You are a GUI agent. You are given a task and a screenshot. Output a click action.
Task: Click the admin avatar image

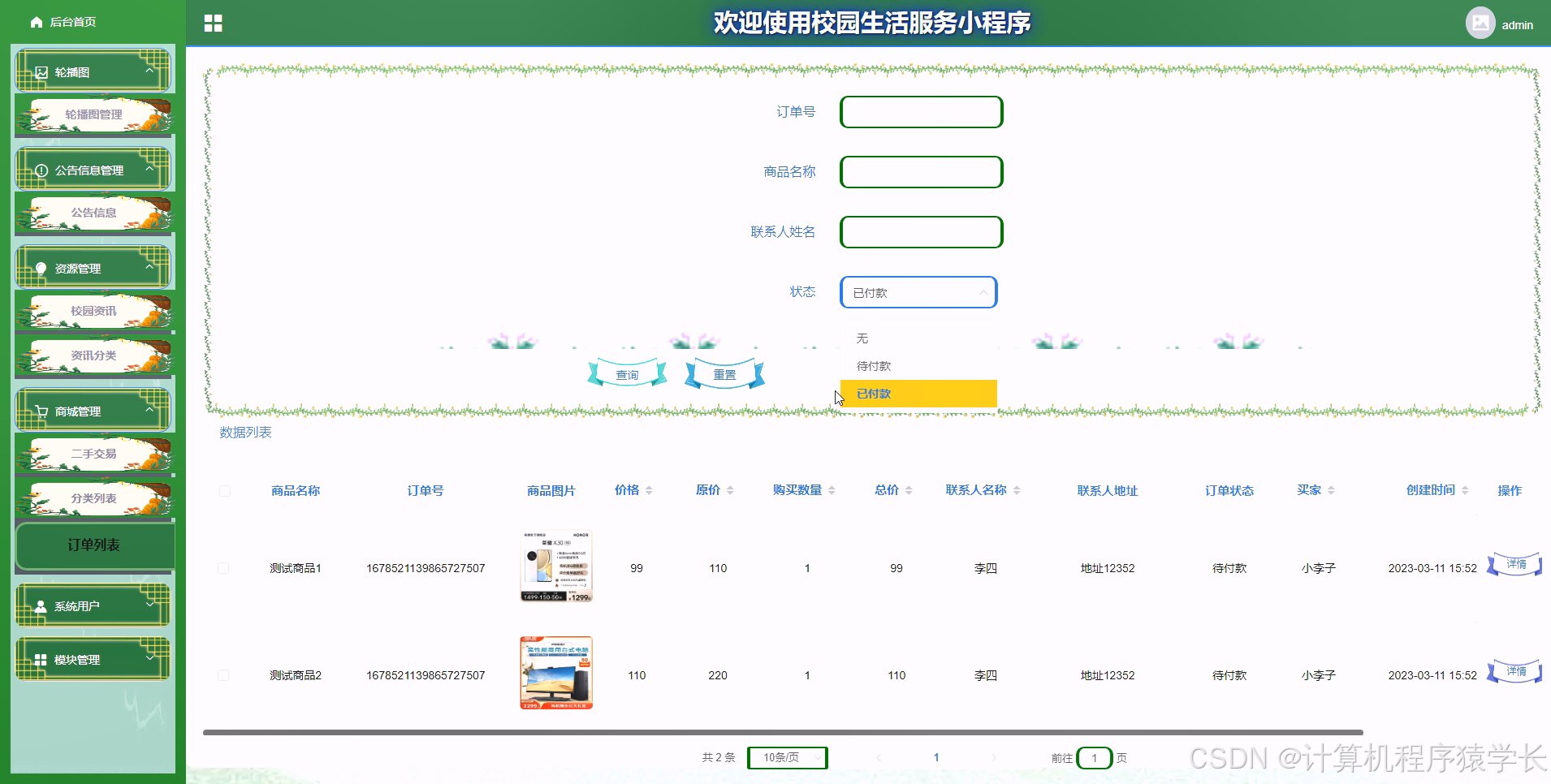(1480, 23)
